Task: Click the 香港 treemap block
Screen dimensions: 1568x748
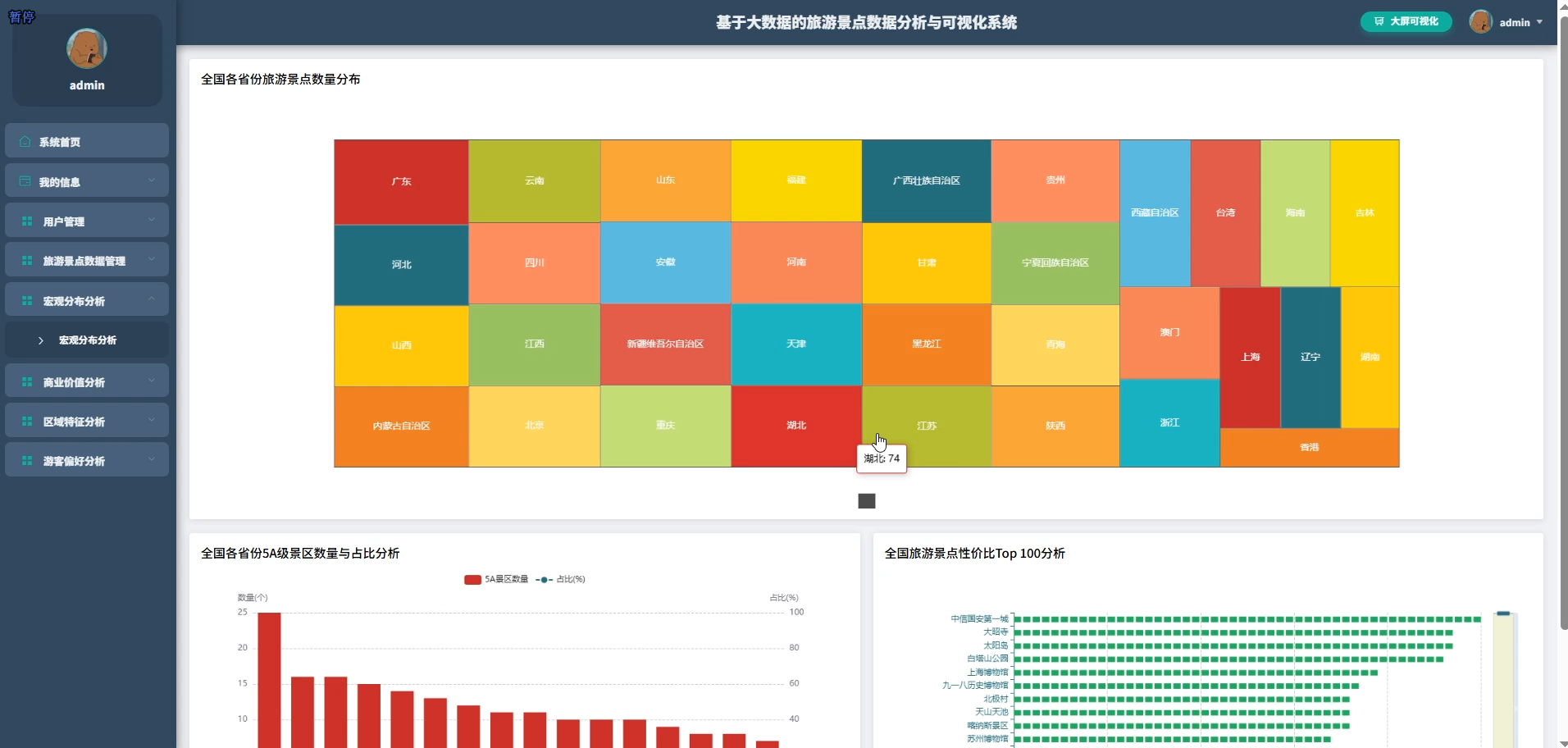Action: 1310,448
